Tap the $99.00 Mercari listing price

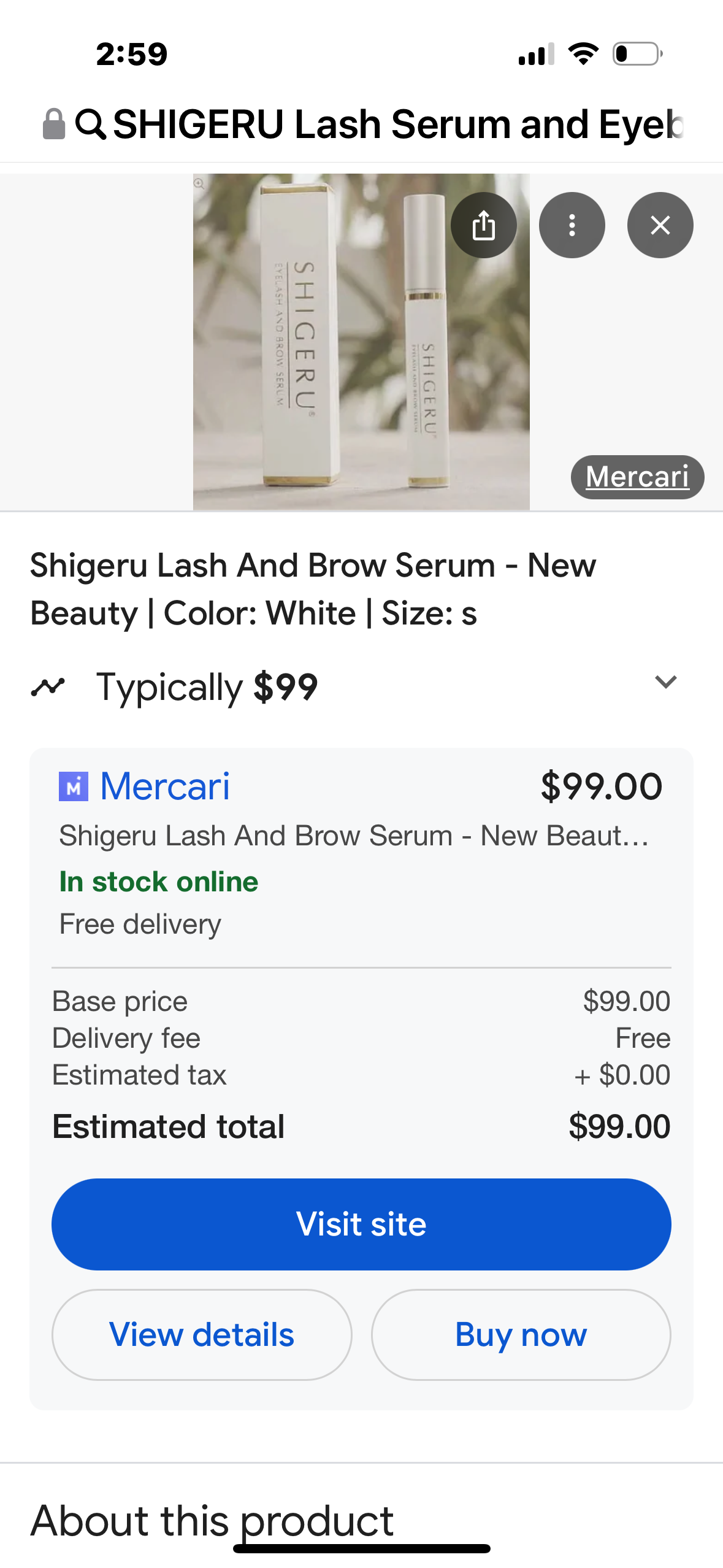(x=601, y=786)
